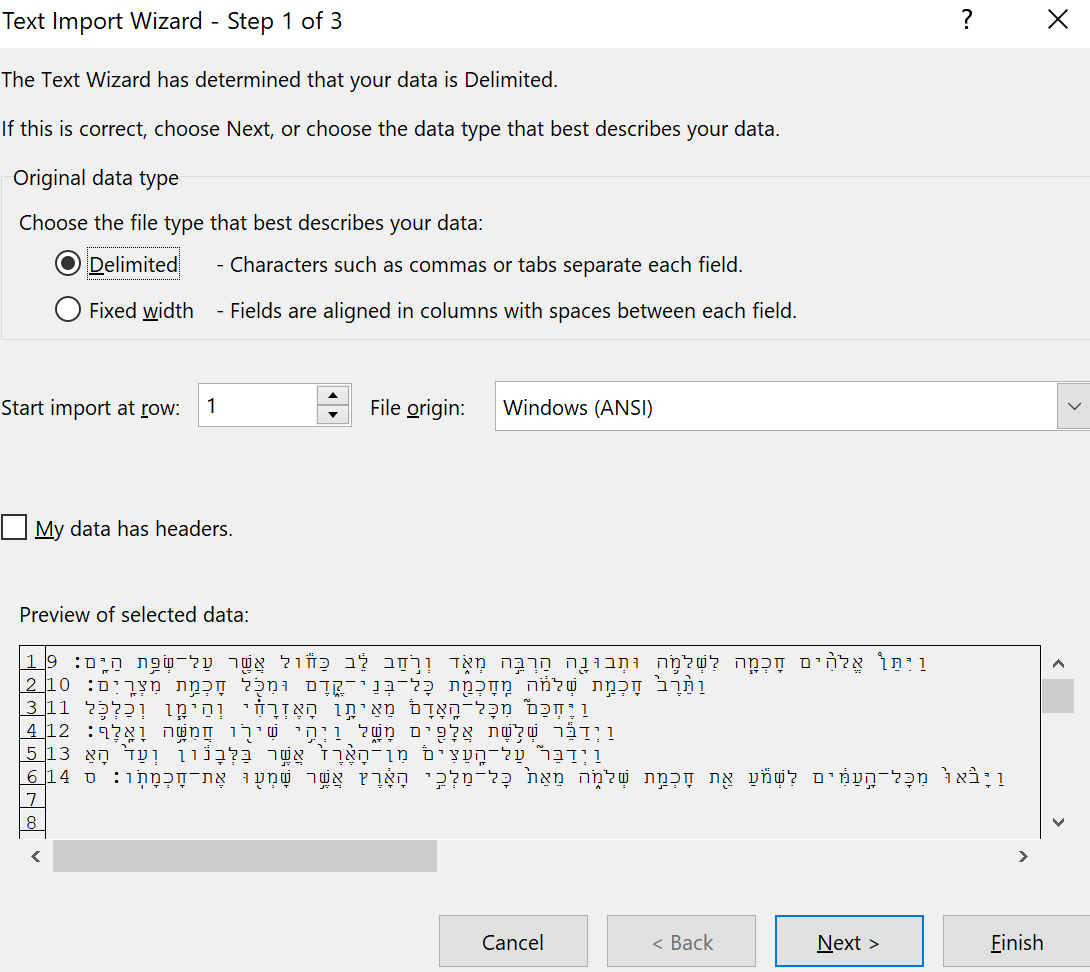1090x972 pixels.
Task: Close the Text Import Wizard dialog
Action: (1057, 20)
